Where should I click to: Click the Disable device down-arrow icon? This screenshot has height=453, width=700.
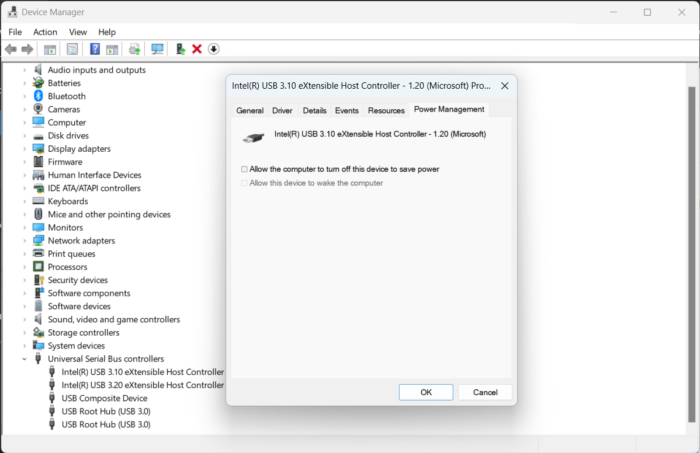[x=214, y=49]
